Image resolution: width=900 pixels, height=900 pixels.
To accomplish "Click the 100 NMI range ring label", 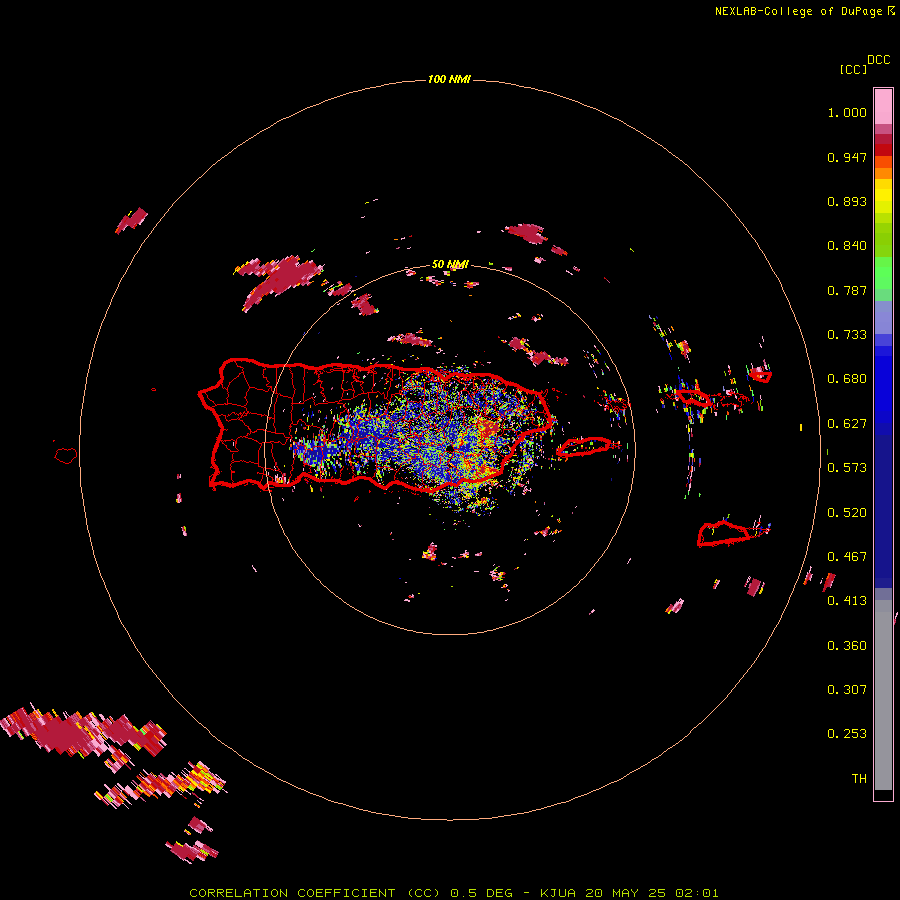I will click(449, 79).
